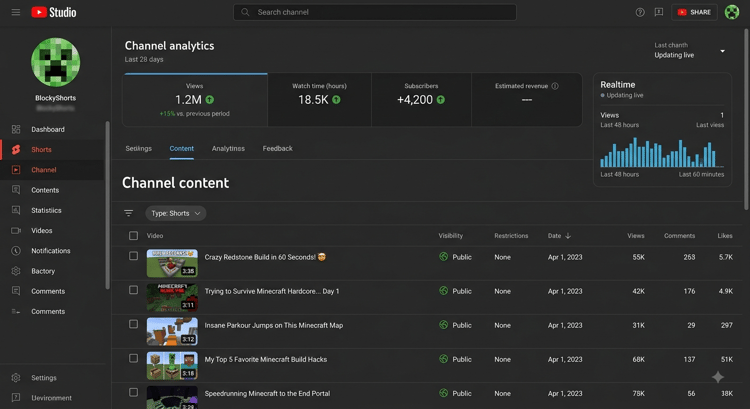Click the Views column header in table
The width and height of the screenshot is (750, 409).
636,235
